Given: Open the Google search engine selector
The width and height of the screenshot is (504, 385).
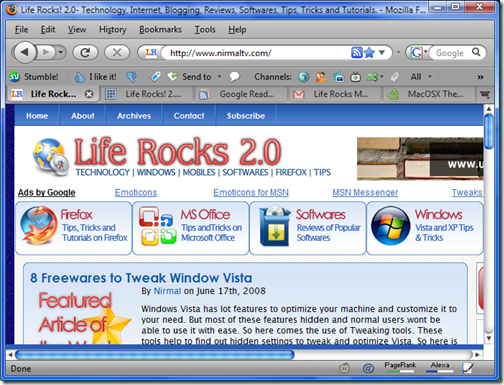Looking at the screenshot, I should [x=418, y=53].
